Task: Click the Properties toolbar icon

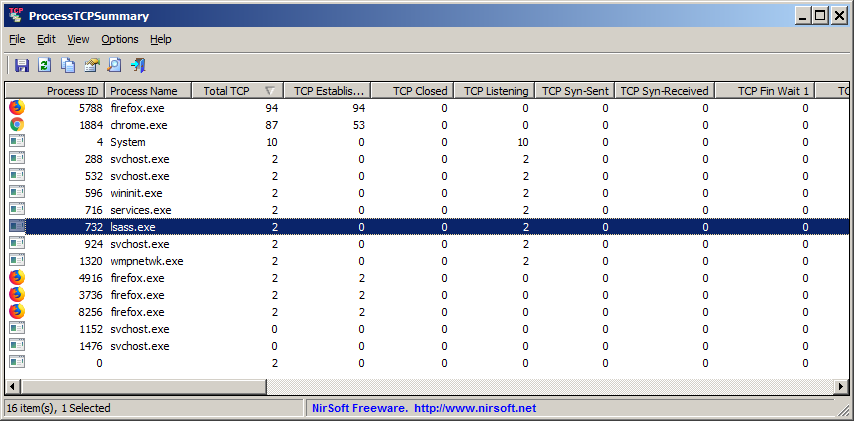Action: (92, 65)
